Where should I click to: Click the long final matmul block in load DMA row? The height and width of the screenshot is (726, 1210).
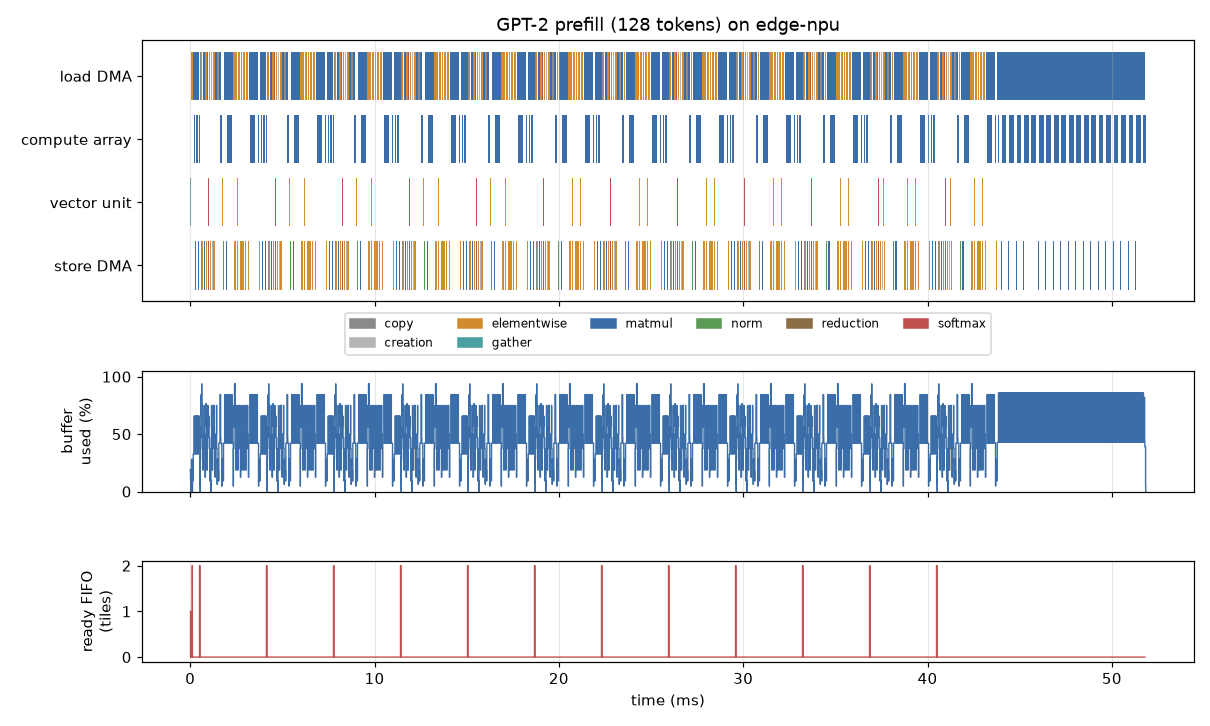[1070, 76]
